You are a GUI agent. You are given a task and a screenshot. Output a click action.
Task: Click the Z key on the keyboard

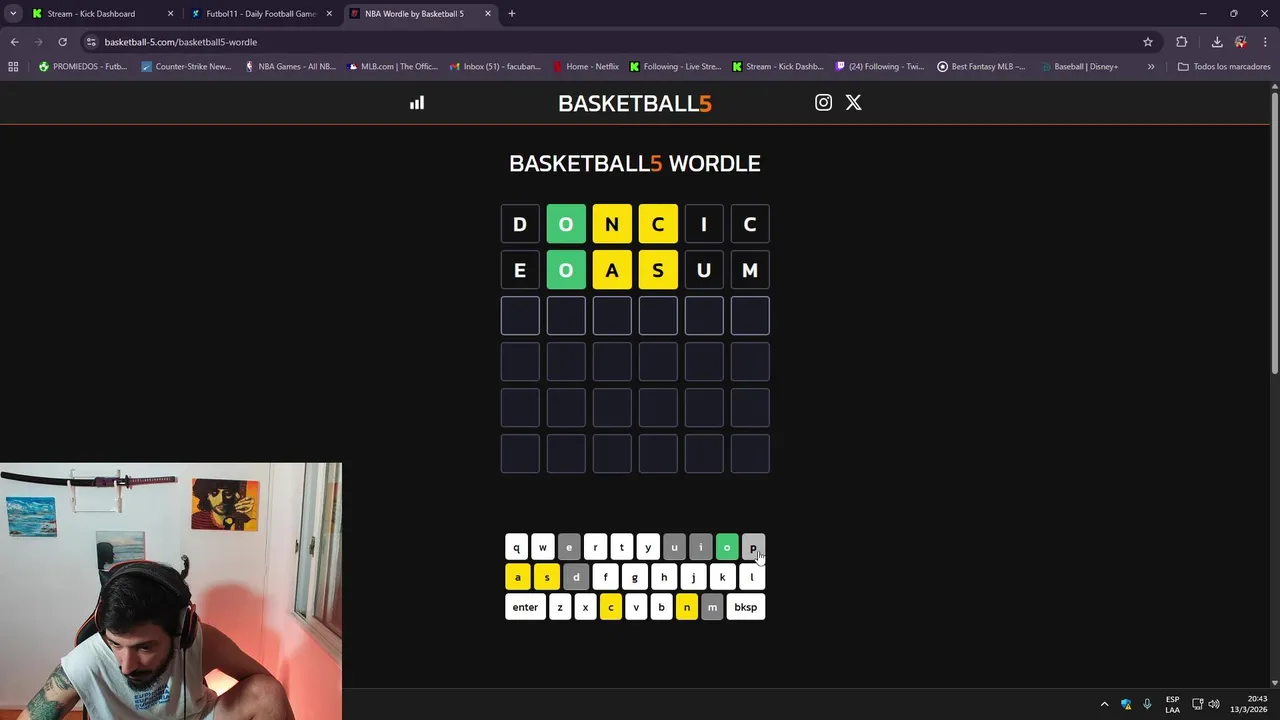coord(560,607)
